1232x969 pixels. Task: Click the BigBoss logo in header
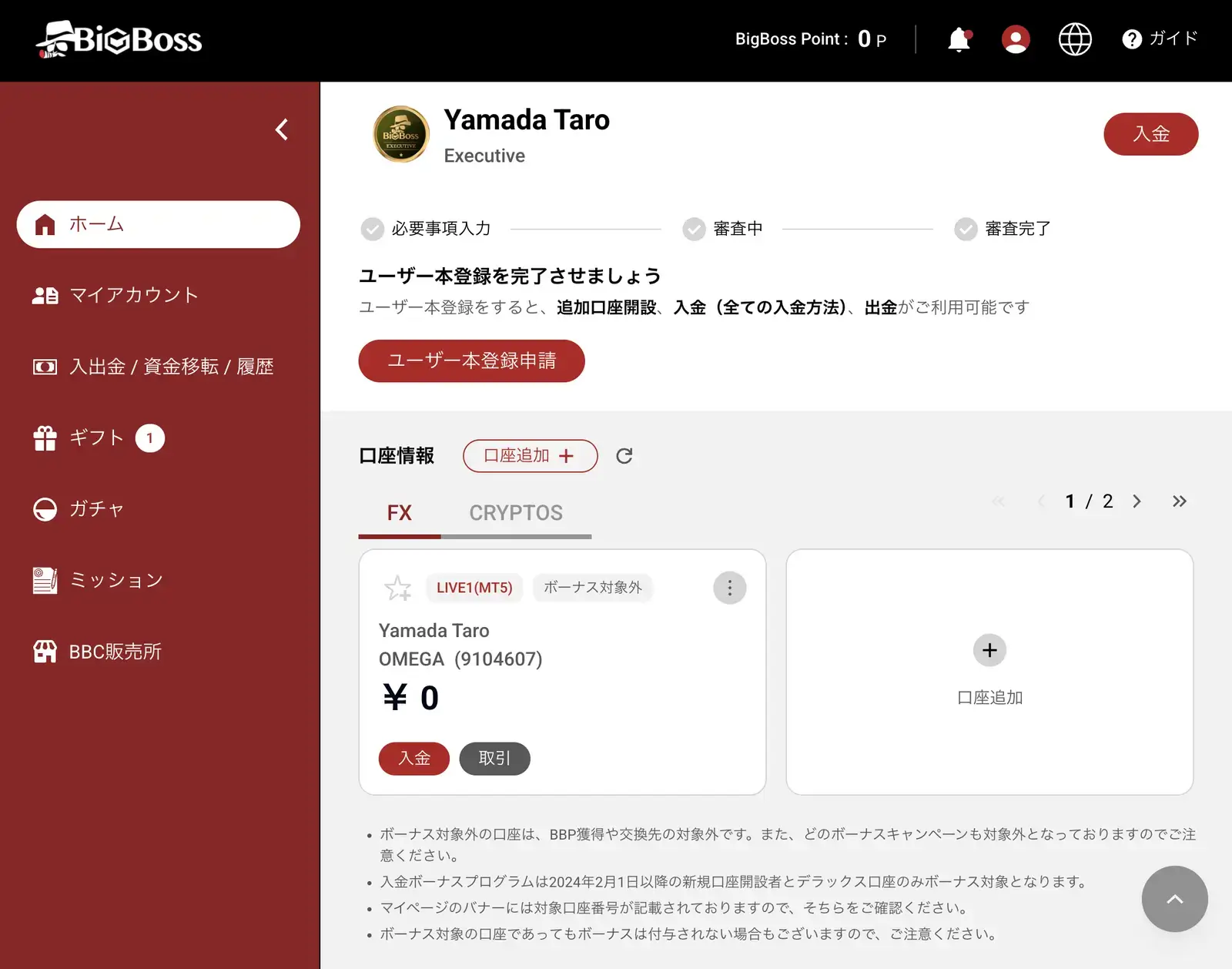click(x=119, y=39)
